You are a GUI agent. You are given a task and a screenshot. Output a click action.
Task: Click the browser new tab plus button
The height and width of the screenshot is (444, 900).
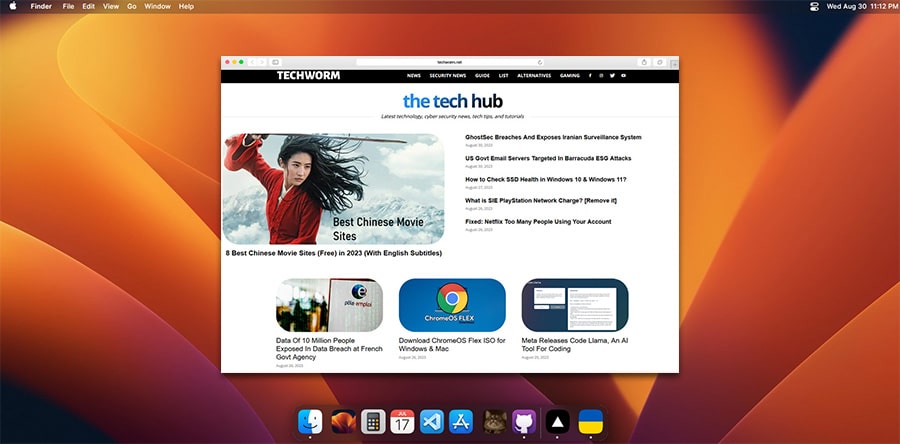point(674,63)
